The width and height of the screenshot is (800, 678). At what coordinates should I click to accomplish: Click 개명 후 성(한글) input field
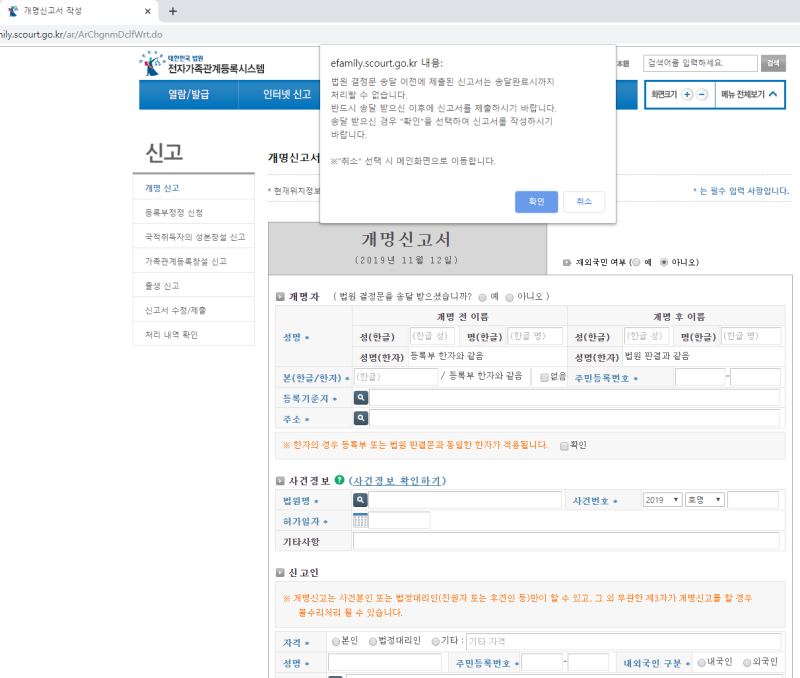646,336
